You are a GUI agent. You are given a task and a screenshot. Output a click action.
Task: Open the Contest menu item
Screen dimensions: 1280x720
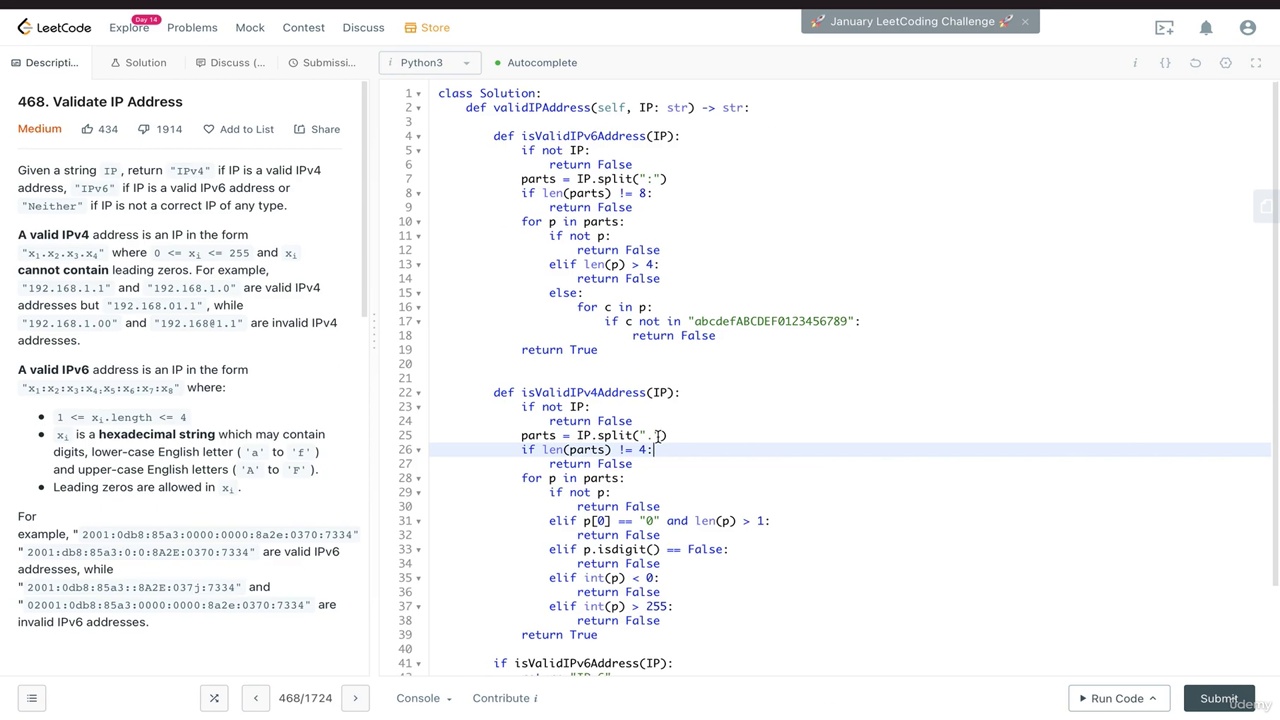click(304, 28)
